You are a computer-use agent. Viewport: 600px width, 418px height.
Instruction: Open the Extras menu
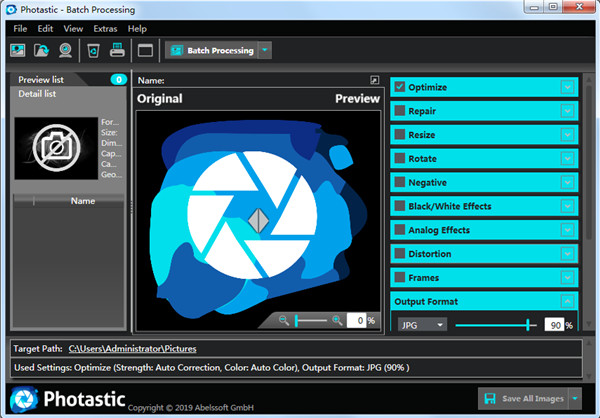coord(105,29)
